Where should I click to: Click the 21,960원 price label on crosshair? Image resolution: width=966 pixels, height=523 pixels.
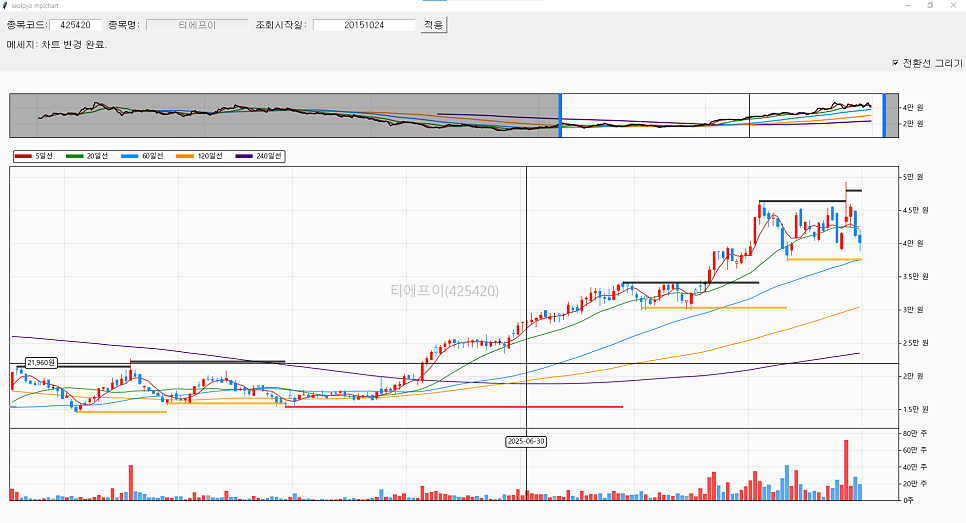[41, 363]
